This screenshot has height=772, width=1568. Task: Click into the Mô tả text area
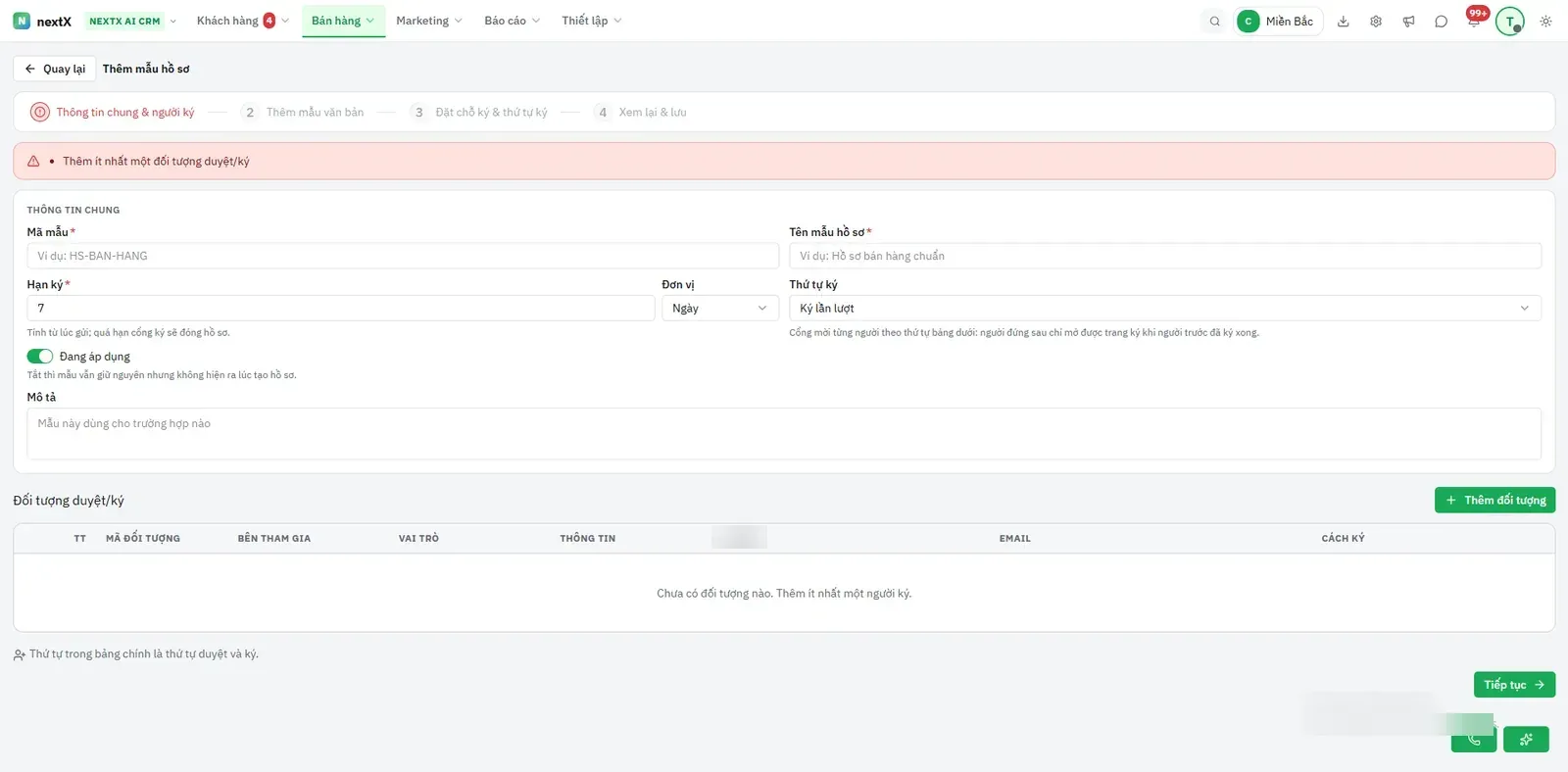(x=784, y=434)
